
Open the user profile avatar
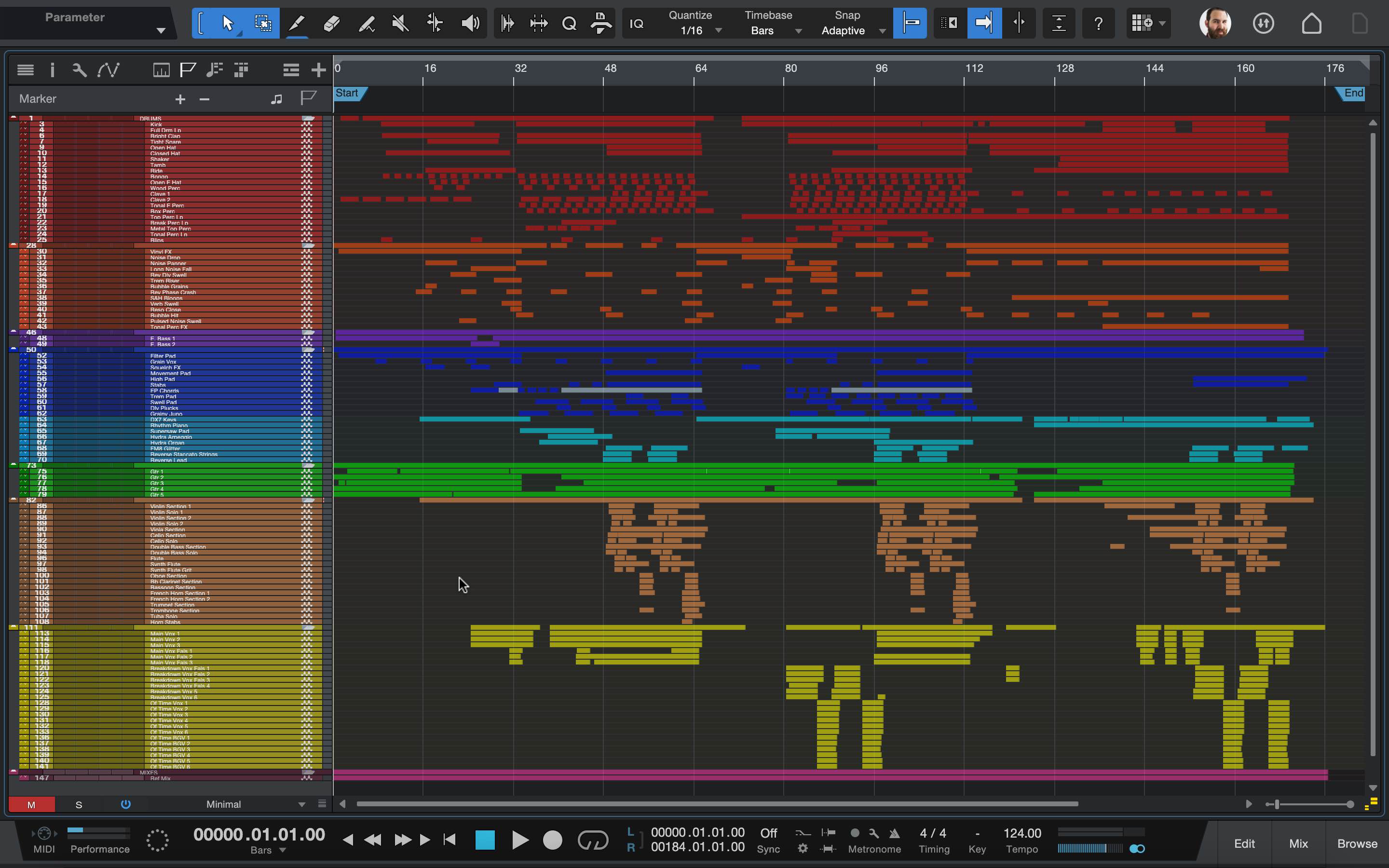click(1215, 24)
